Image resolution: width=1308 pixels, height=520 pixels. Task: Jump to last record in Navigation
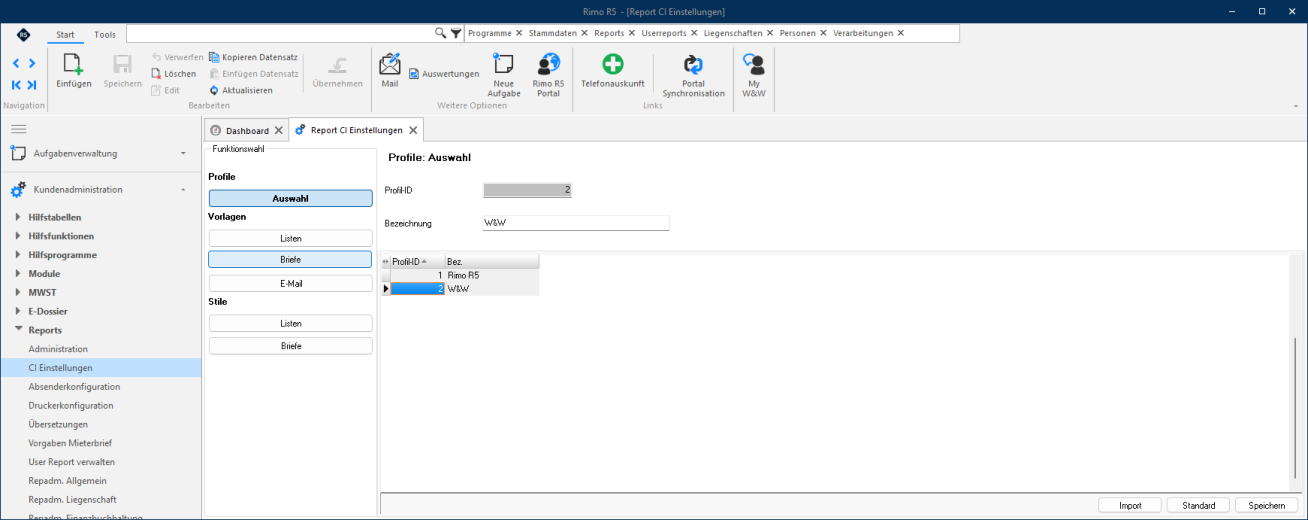click(32, 85)
